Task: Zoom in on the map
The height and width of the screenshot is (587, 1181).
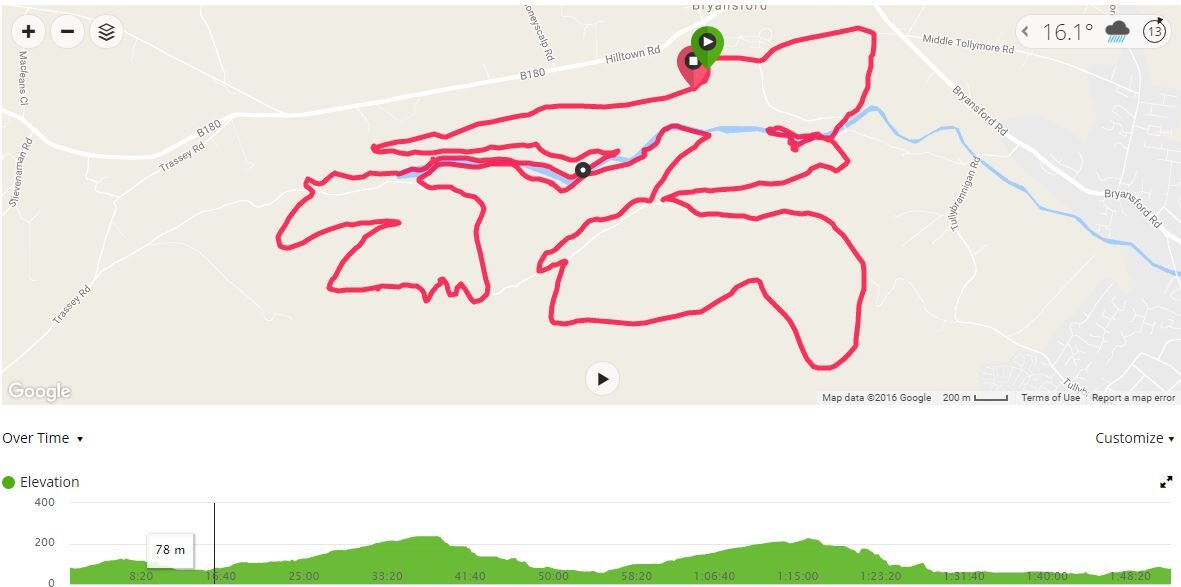Action: coord(29,32)
